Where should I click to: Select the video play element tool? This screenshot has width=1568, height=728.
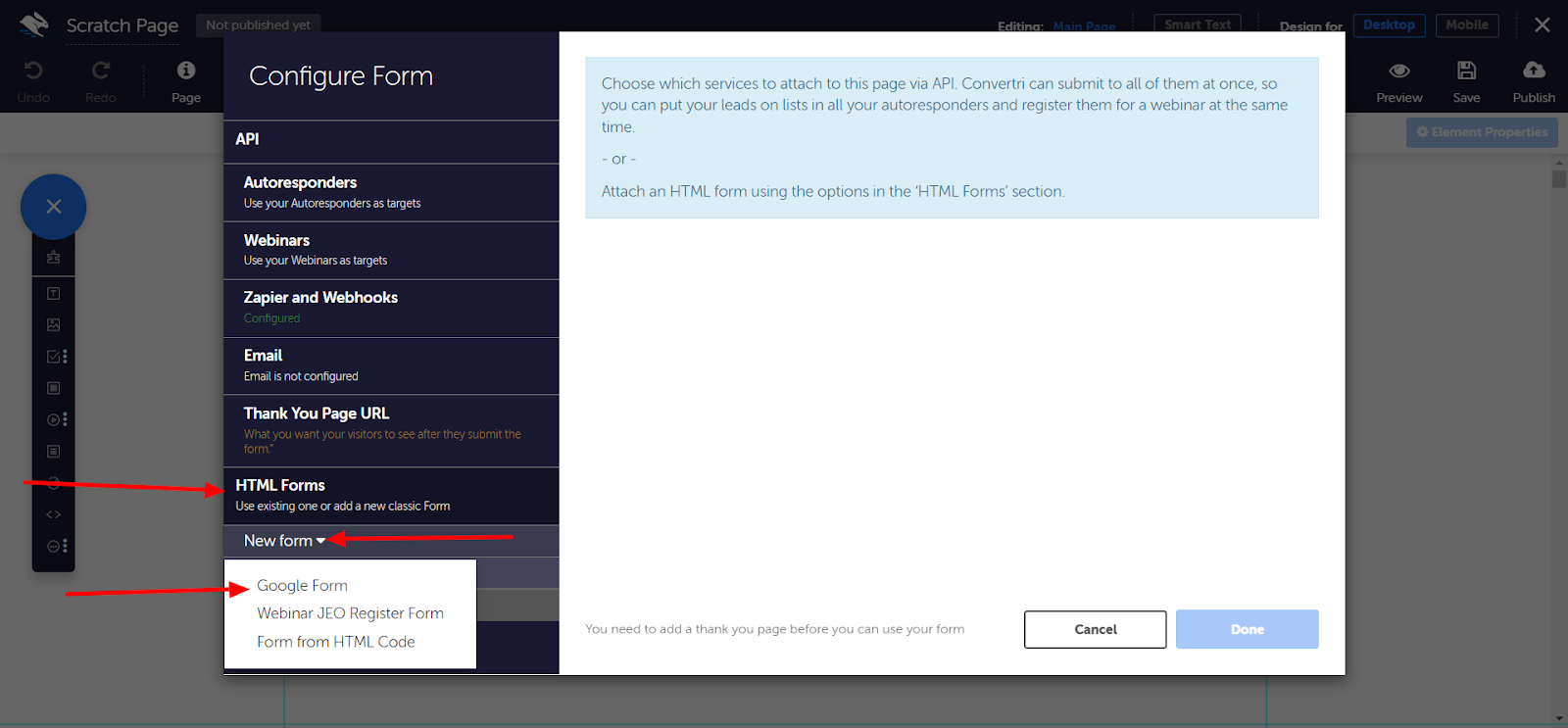tap(54, 419)
